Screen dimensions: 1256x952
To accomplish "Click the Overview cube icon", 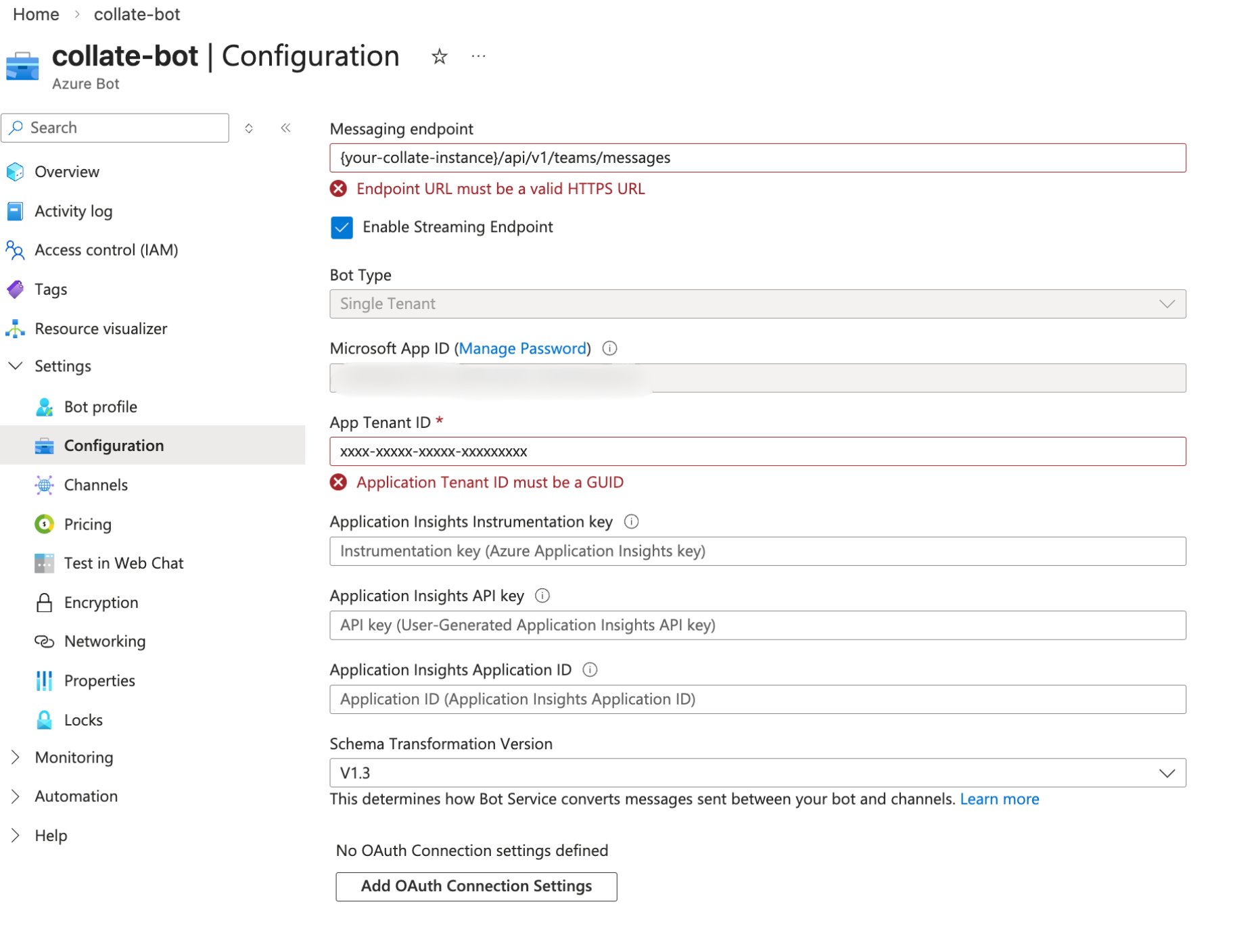I will pos(15,172).
